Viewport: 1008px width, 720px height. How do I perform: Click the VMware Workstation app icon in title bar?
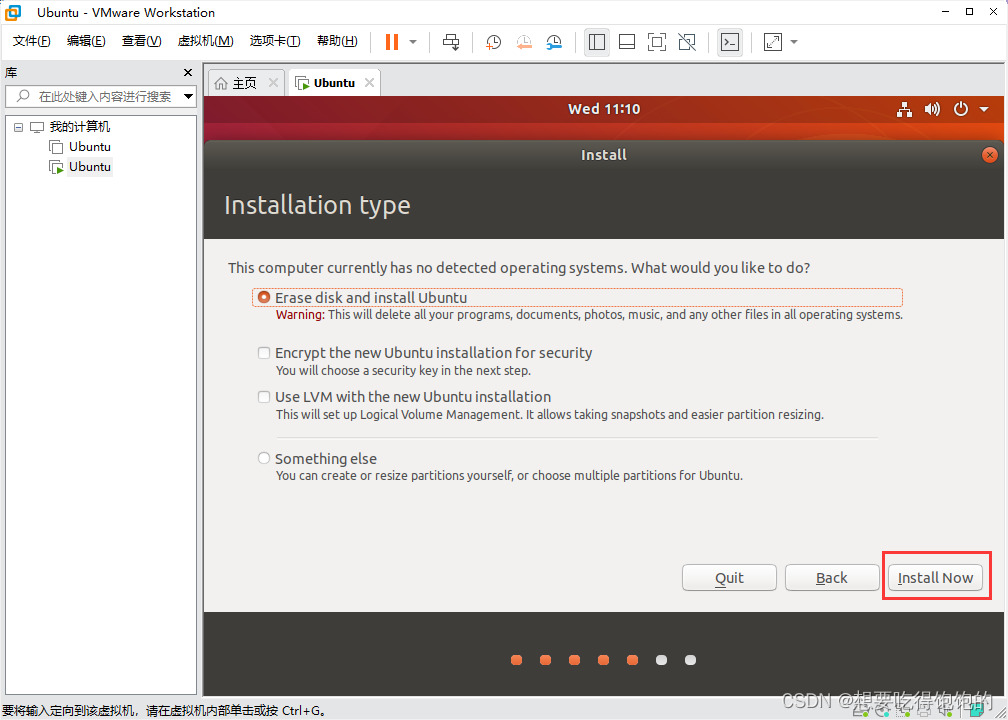pos(13,12)
